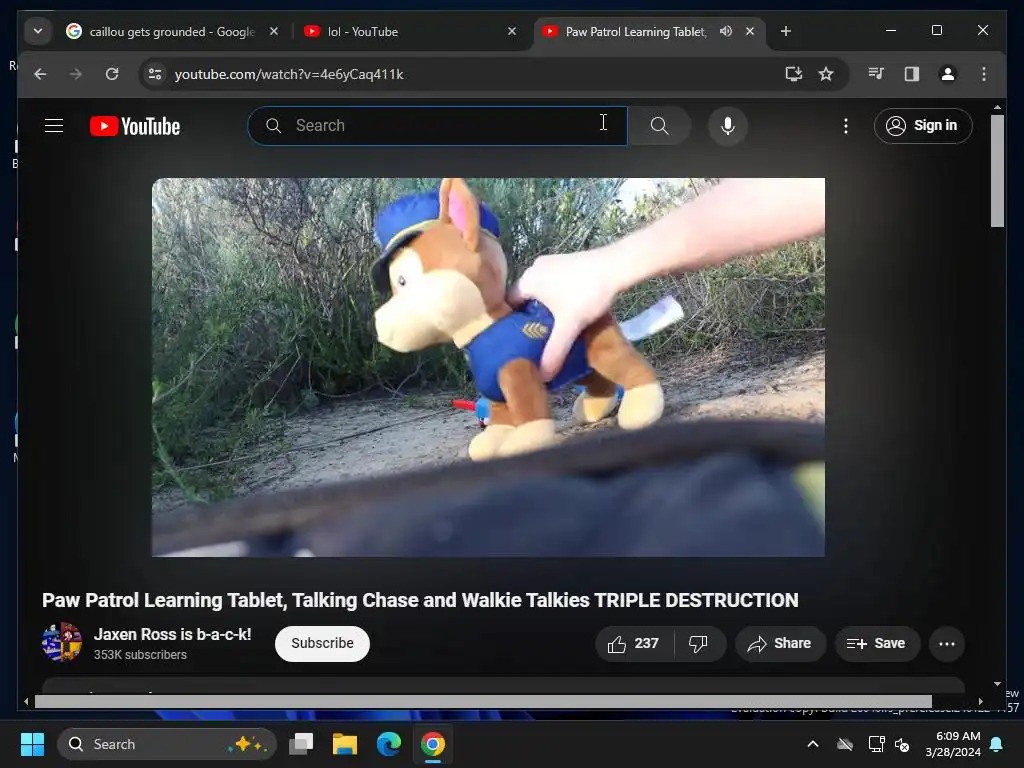Click the video player to pause
The width and height of the screenshot is (1024, 768).
(x=488, y=367)
